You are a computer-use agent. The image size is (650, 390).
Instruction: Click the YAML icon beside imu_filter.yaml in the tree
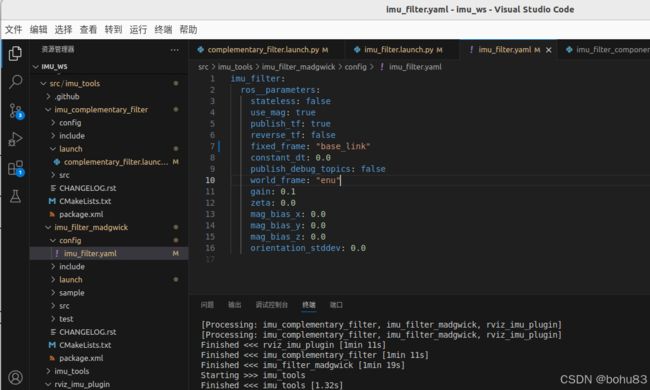(x=57, y=253)
